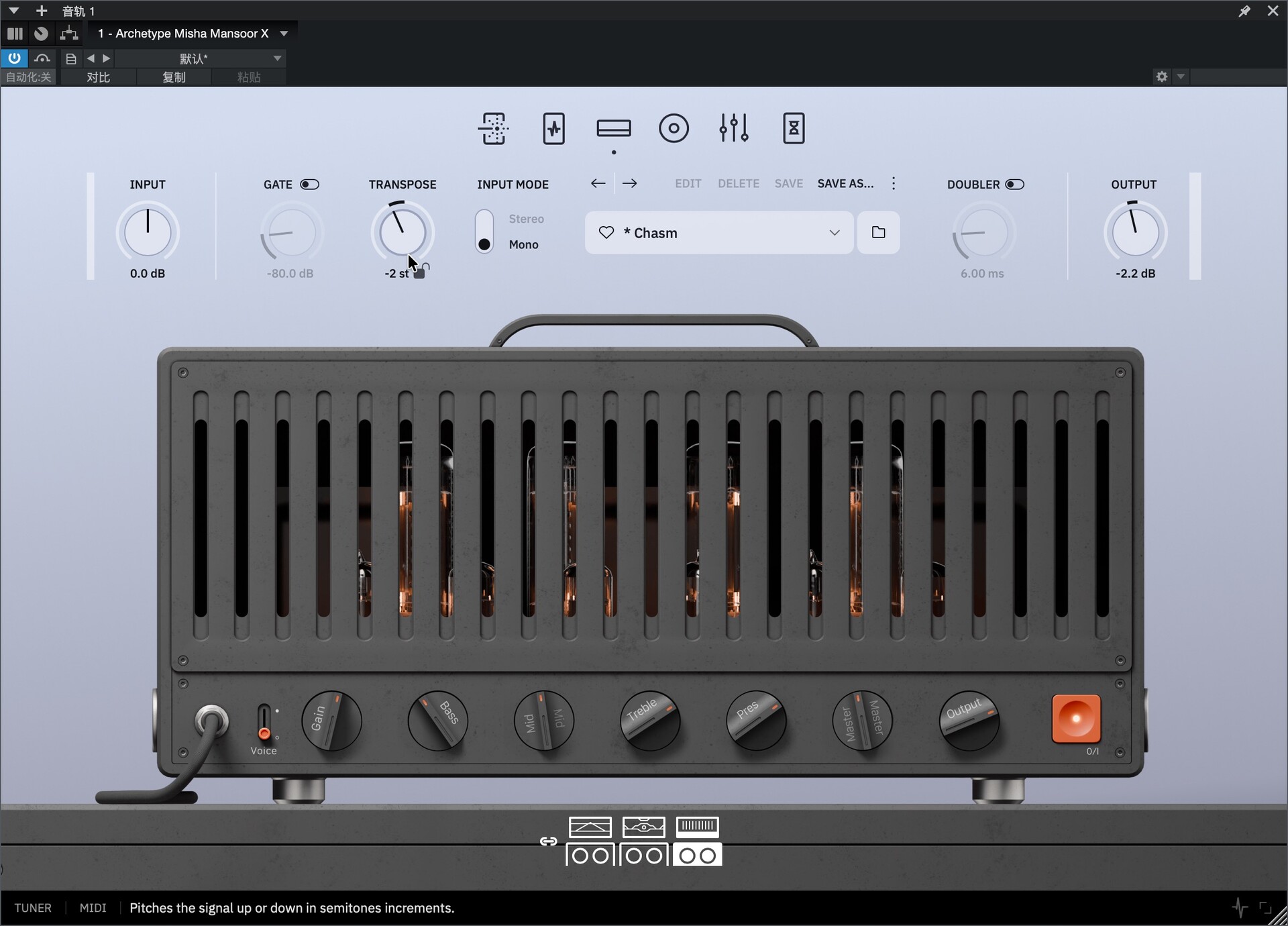Open plugin selector dropdown for Archetype Misha Mansoor
This screenshot has height=926, width=1288.
tap(284, 34)
